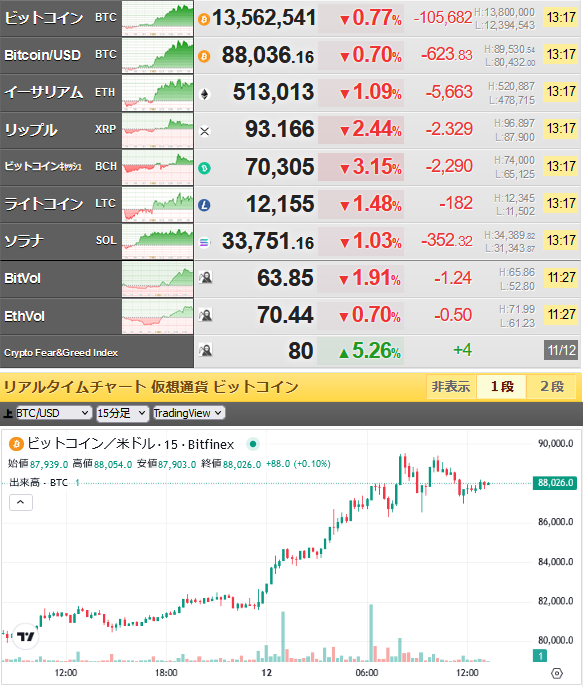
Task: Click the Ripple XRP icon
Action: [x=204, y=131]
